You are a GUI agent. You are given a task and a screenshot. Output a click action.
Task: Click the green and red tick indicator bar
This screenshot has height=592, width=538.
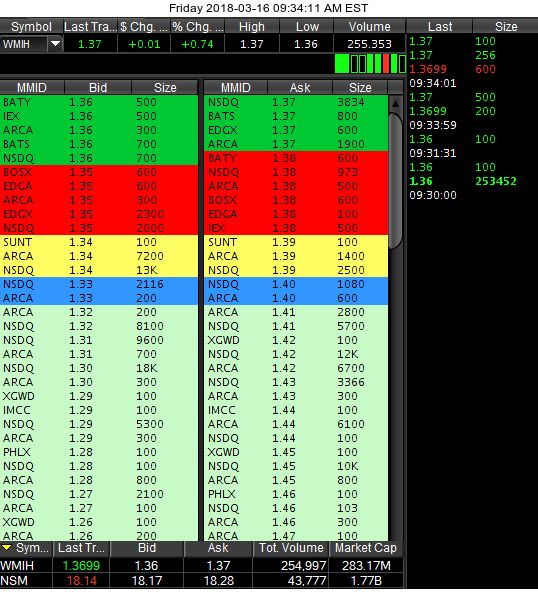click(370, 63)
